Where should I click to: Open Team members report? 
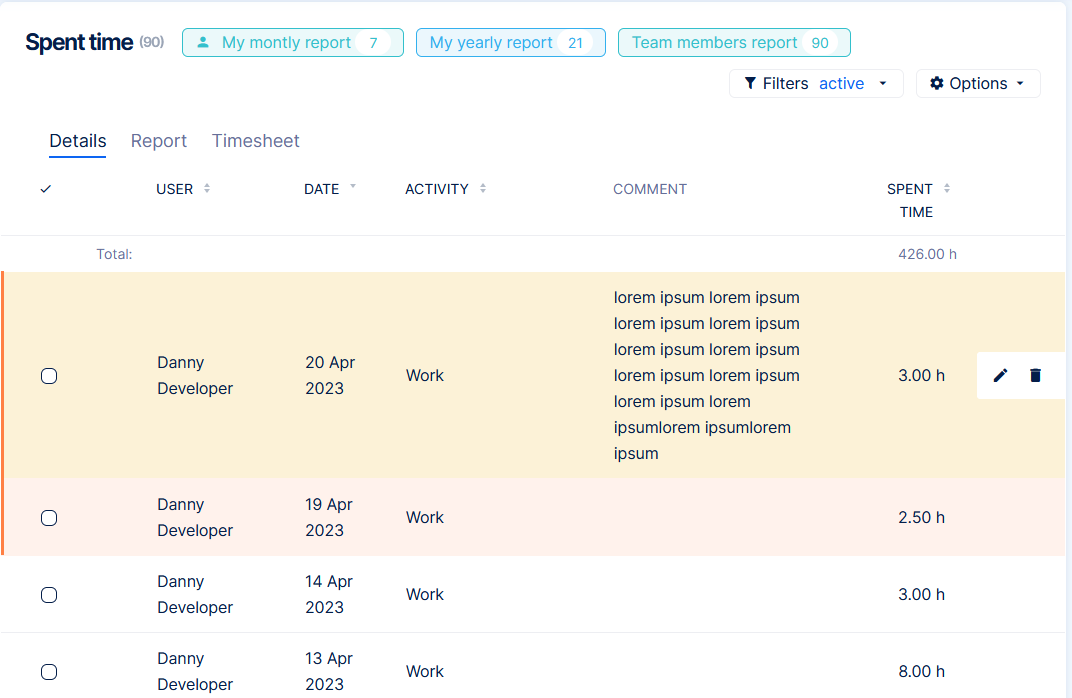click(734, 43)
